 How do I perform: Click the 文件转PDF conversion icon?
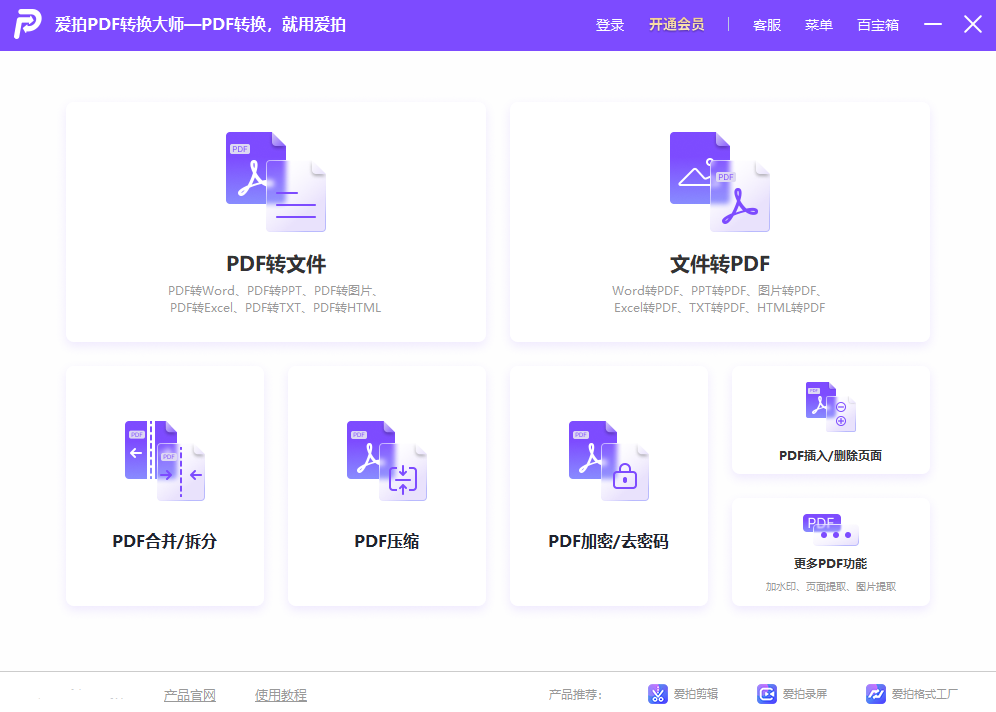click(719, 181)
